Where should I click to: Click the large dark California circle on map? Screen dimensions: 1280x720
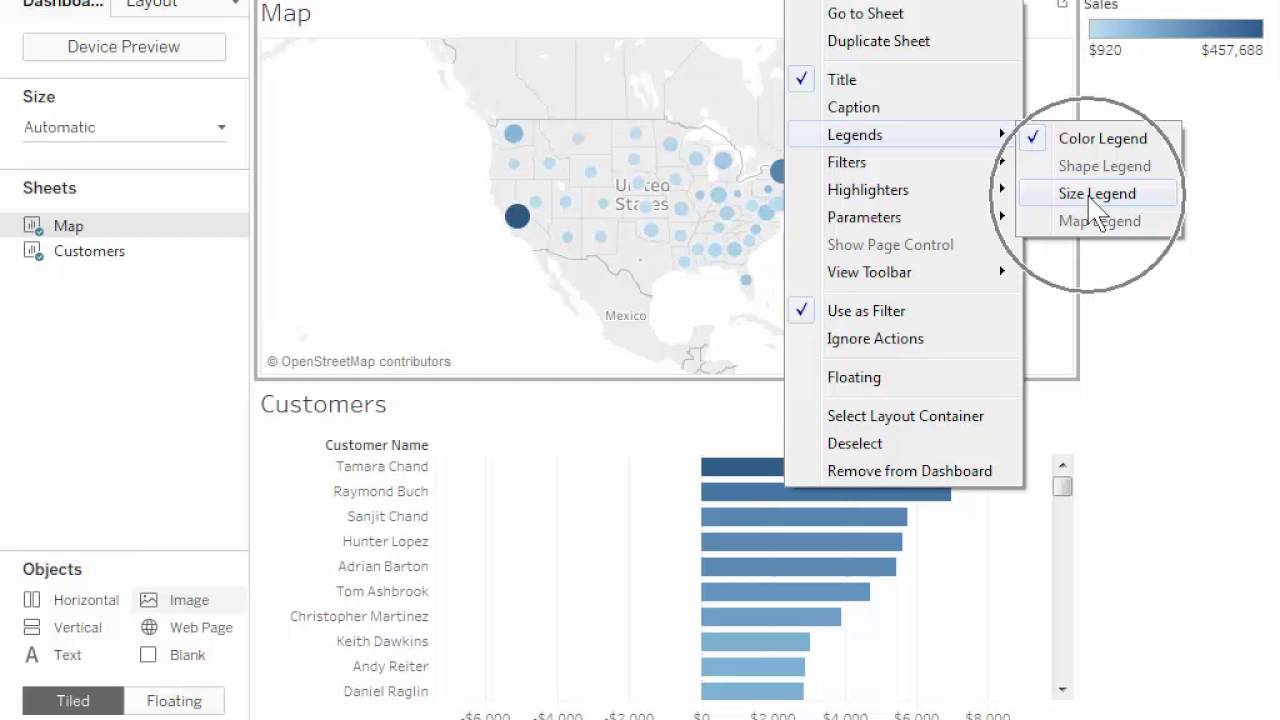(517, 215)
